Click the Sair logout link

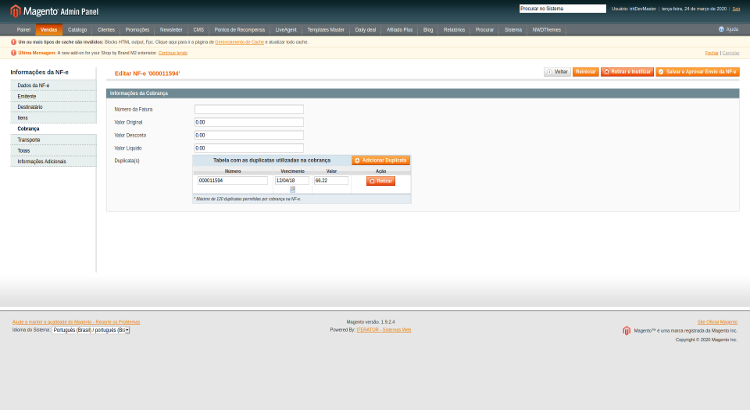tap(736, 9)
